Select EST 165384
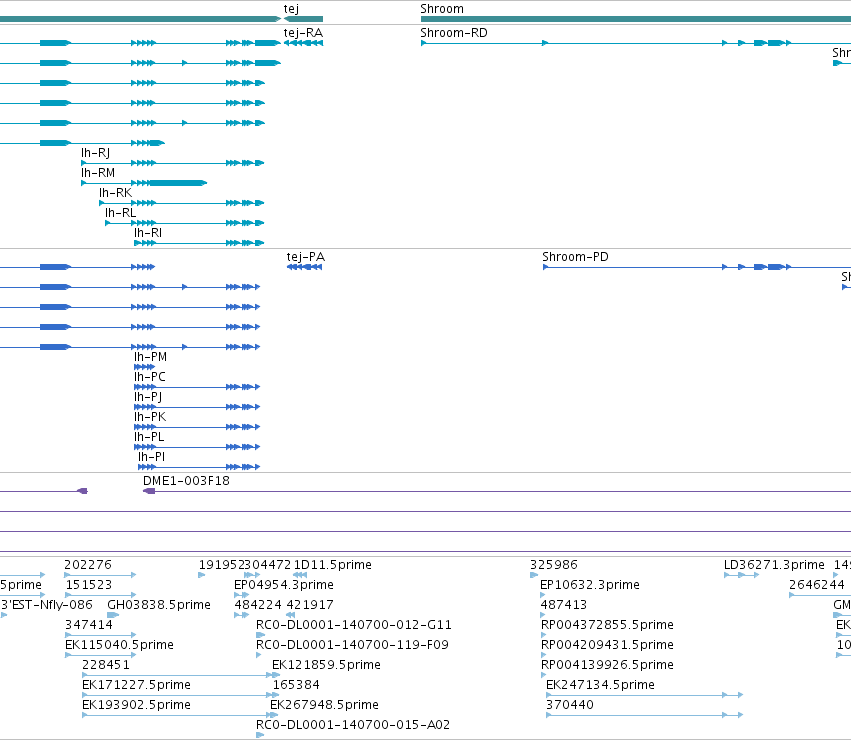Image resolution: width=851 pixels, height=740 pixels. (296, 685)
